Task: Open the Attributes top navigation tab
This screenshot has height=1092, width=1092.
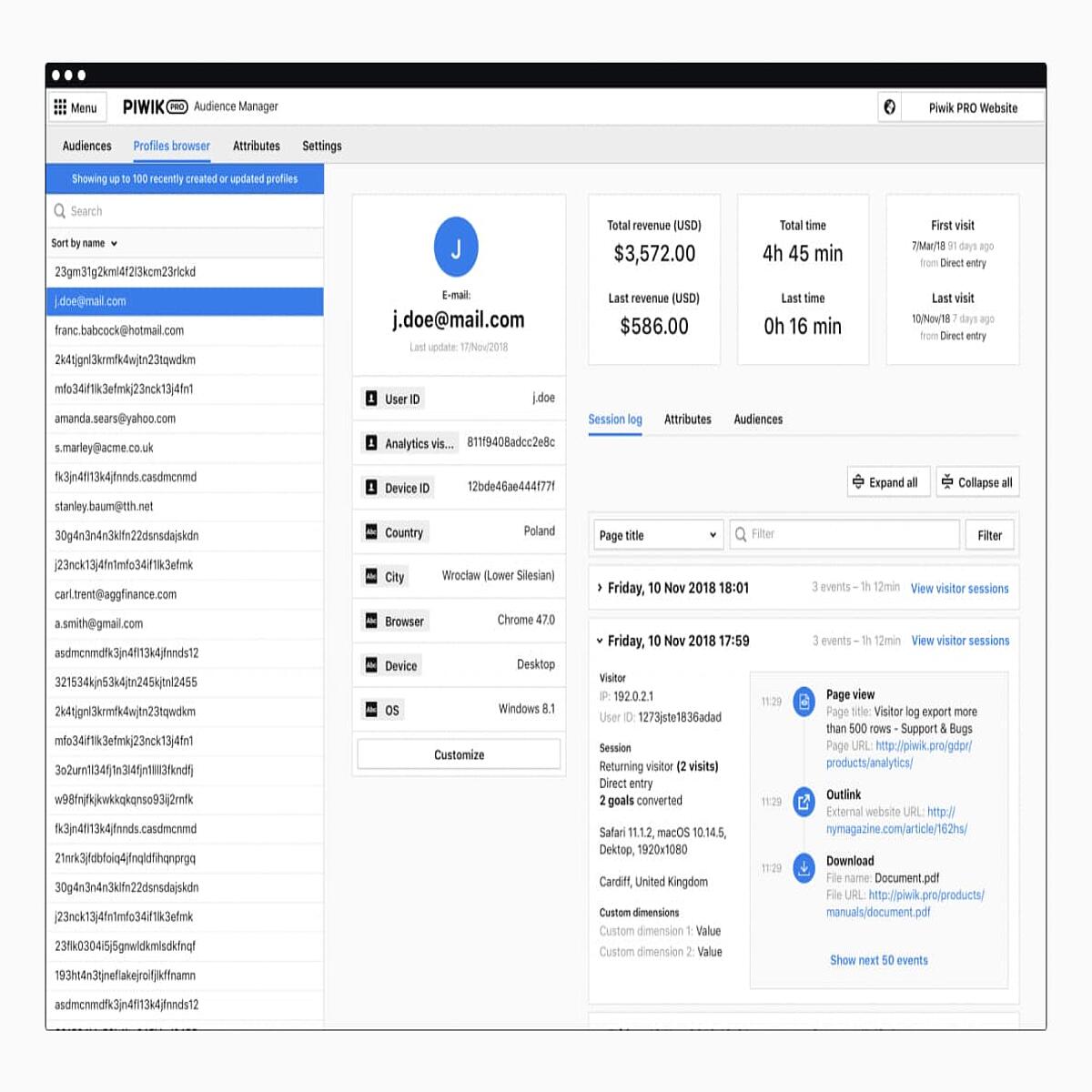Action: tap(257, 146)
